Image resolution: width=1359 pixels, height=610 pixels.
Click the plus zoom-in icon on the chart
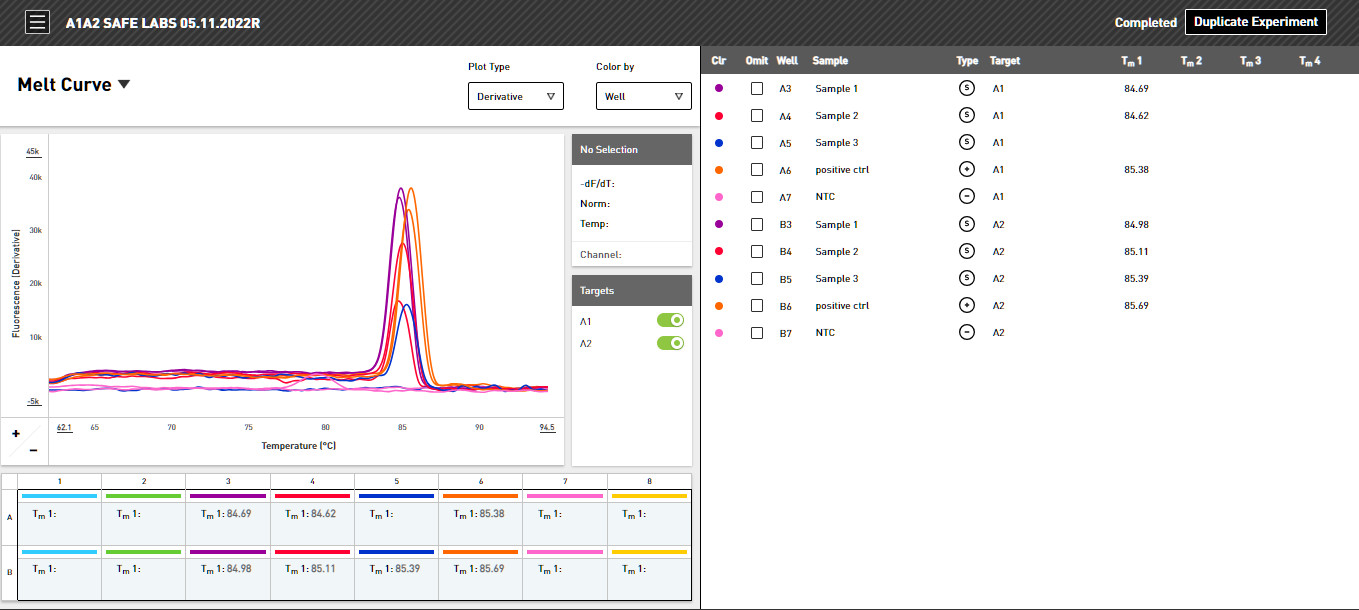pos(16,433)
